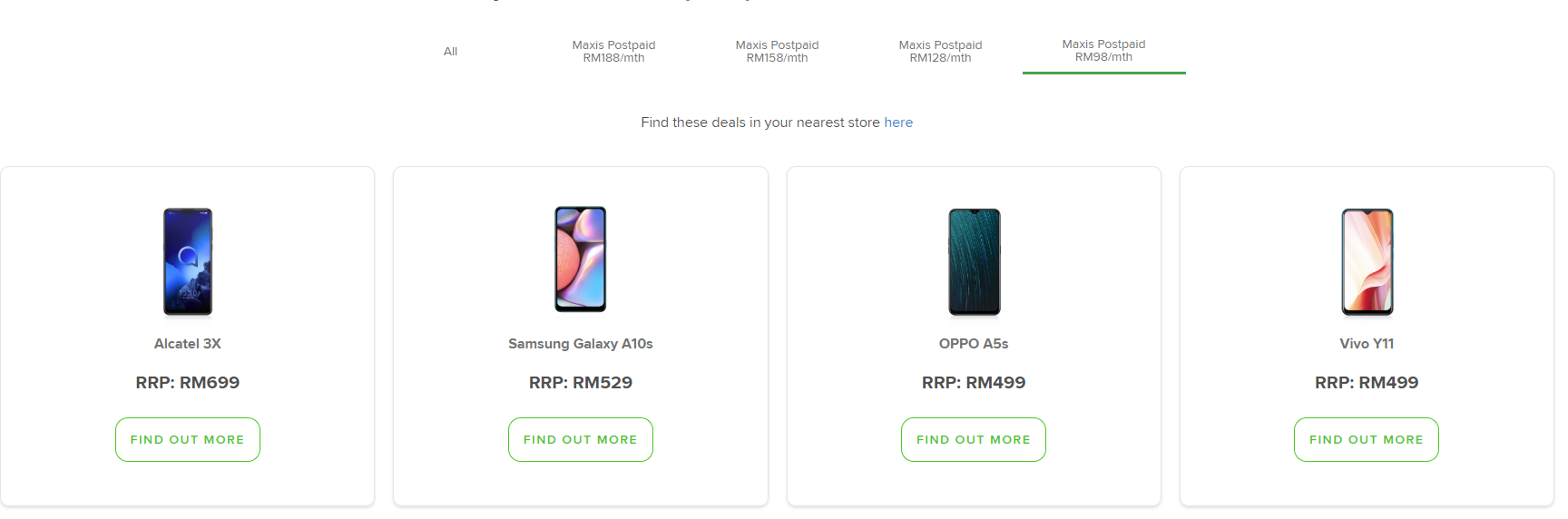Find out more about OPPO A5s
This screenshot has height=519, width=1568.
click(x=974, y=439)
